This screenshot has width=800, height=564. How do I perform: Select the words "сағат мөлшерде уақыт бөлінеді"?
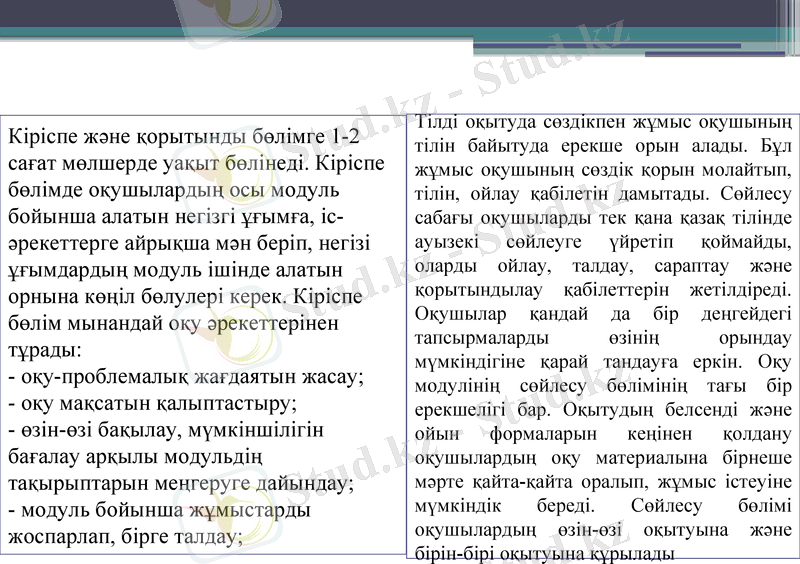159,164
